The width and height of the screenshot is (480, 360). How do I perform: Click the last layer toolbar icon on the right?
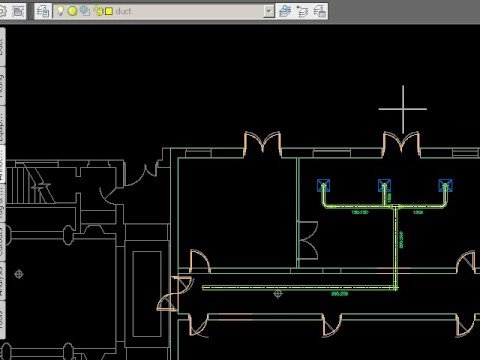click(320, 11)
